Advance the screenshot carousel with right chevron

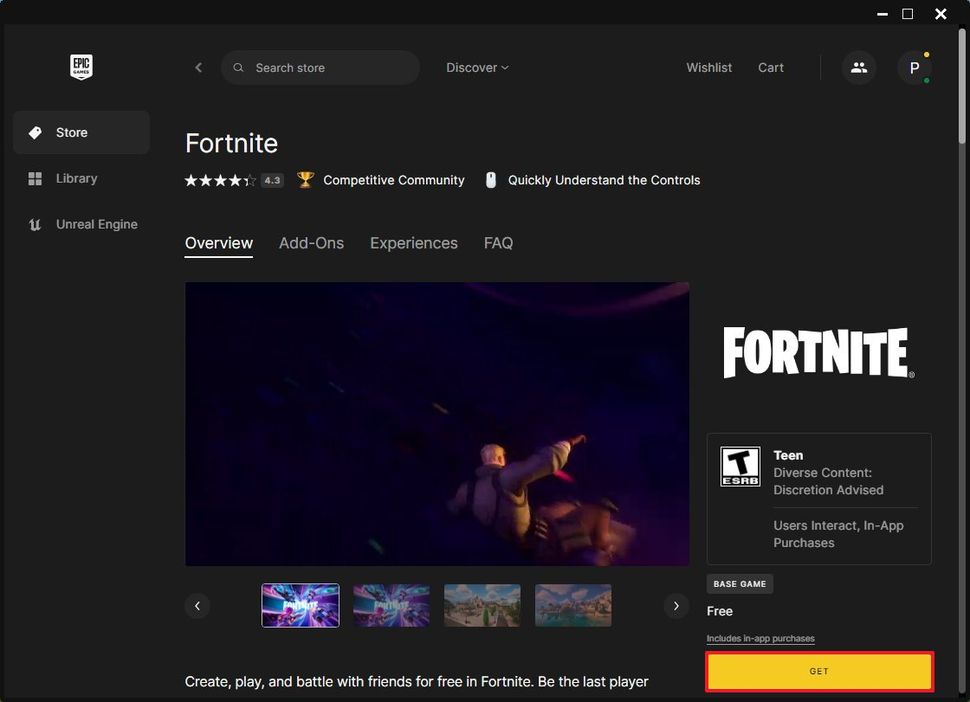[x=676, y=605]
